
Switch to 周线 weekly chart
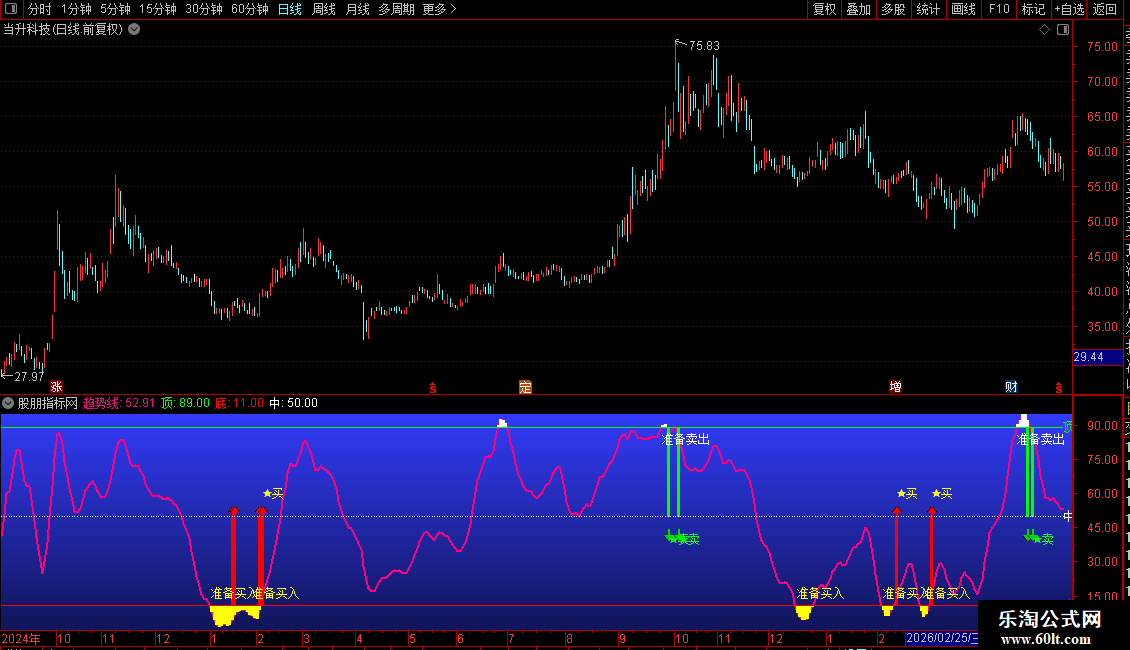click(324, 9)
